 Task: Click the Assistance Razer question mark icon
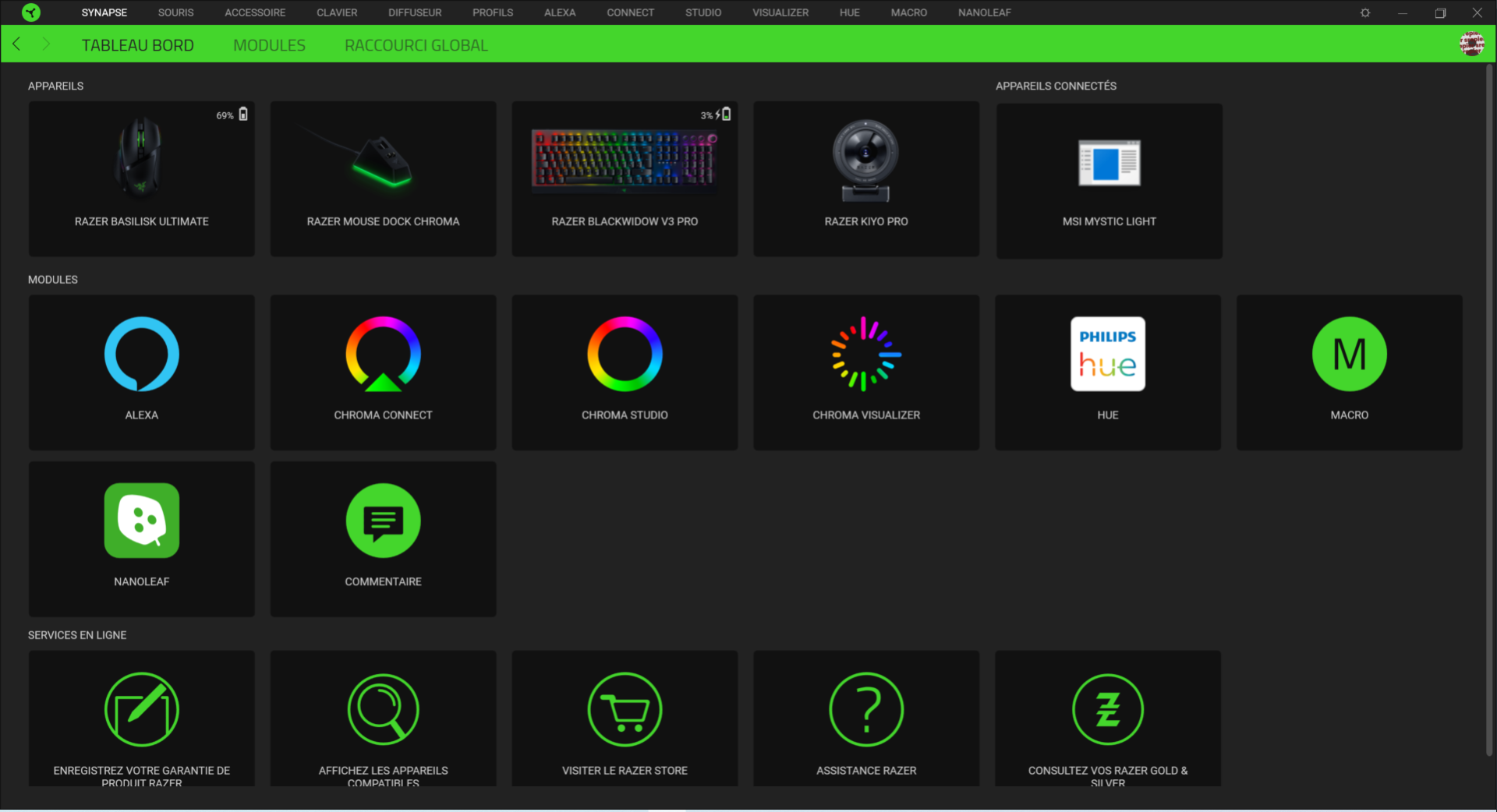point(866,709)
